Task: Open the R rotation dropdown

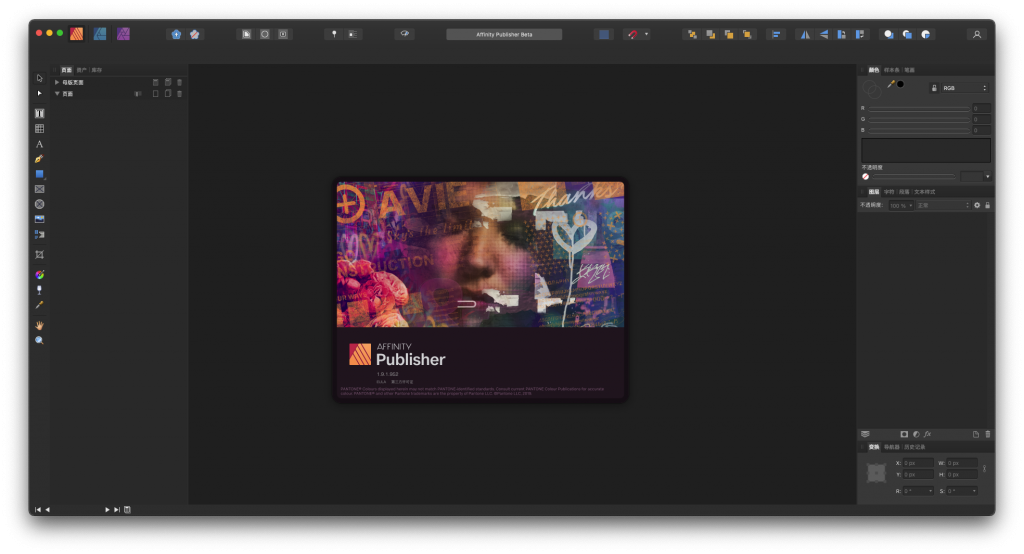Action: pos(930,491)
